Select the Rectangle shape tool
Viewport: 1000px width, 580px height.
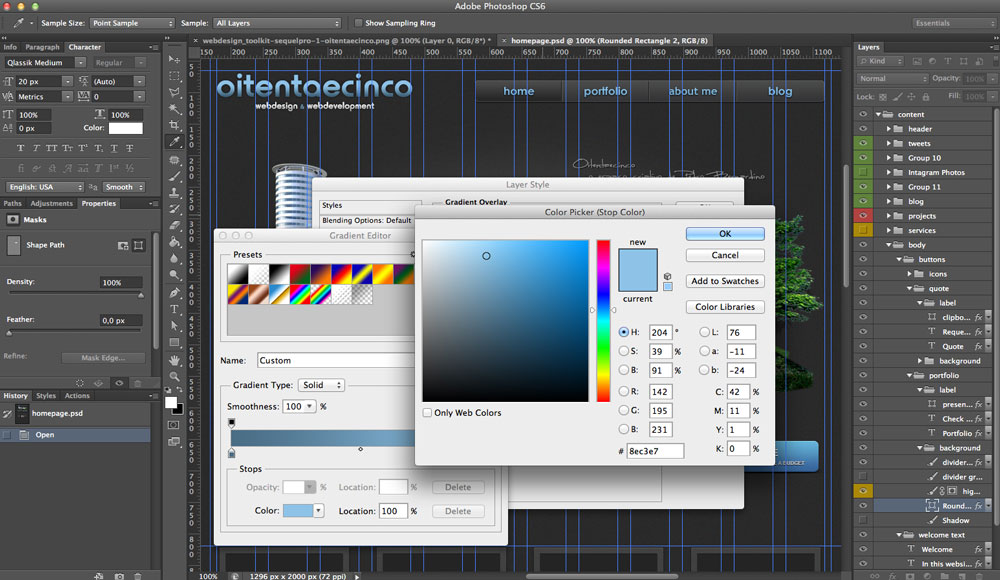174,343
